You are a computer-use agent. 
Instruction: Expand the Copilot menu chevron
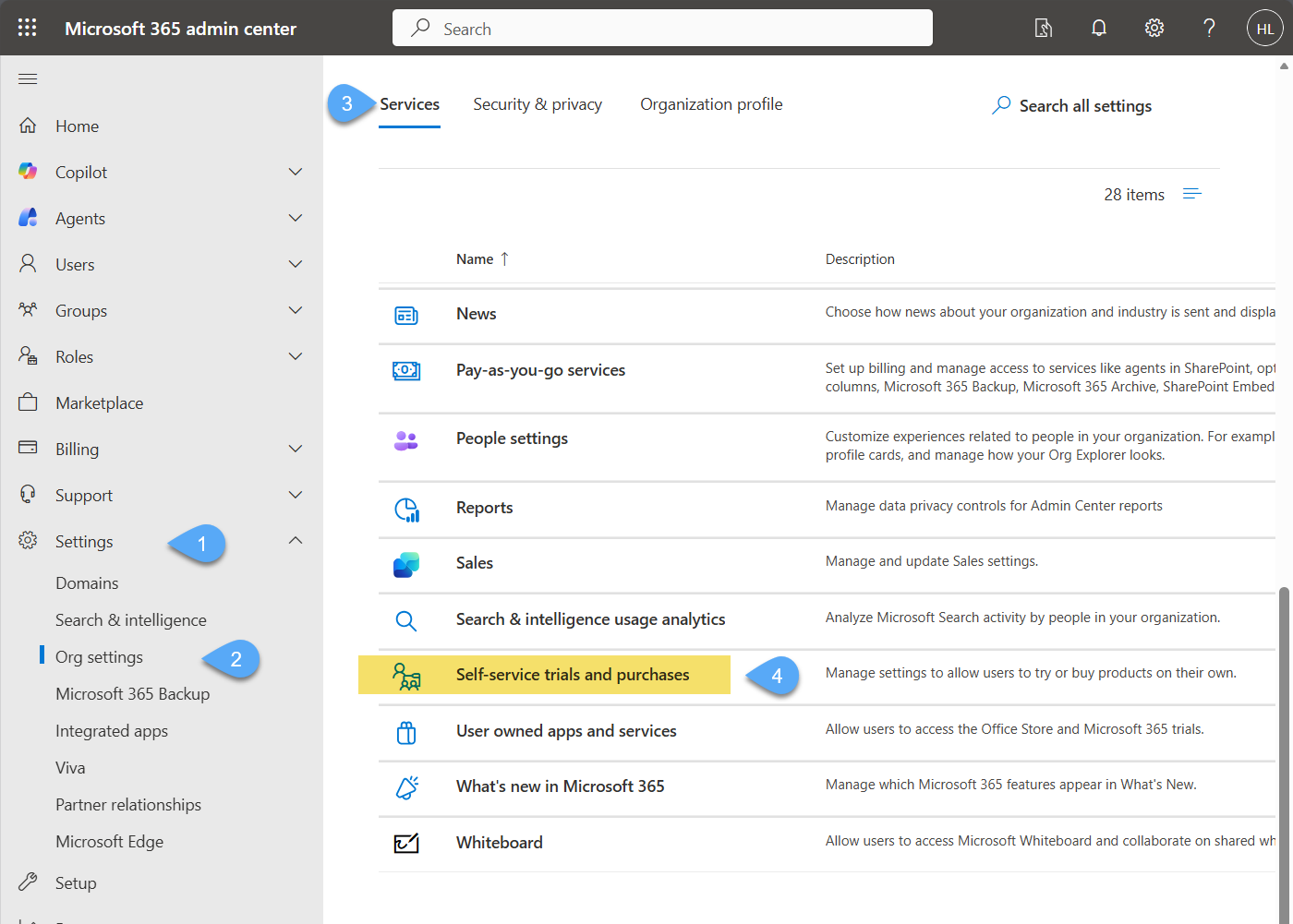(x=296, y=172)
